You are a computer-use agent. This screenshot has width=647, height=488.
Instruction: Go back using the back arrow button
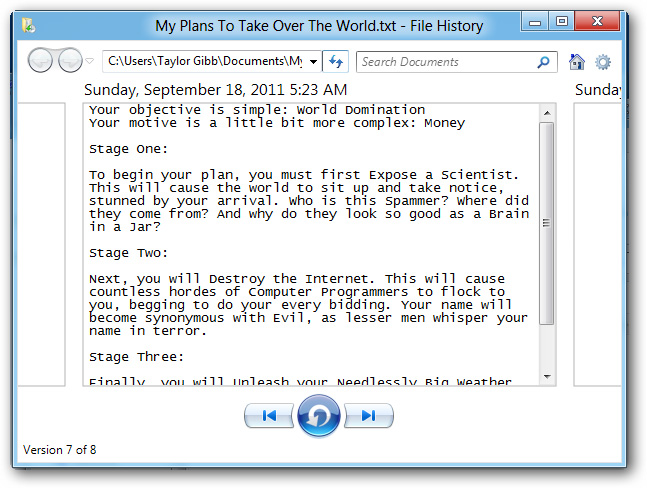point(40,61)
